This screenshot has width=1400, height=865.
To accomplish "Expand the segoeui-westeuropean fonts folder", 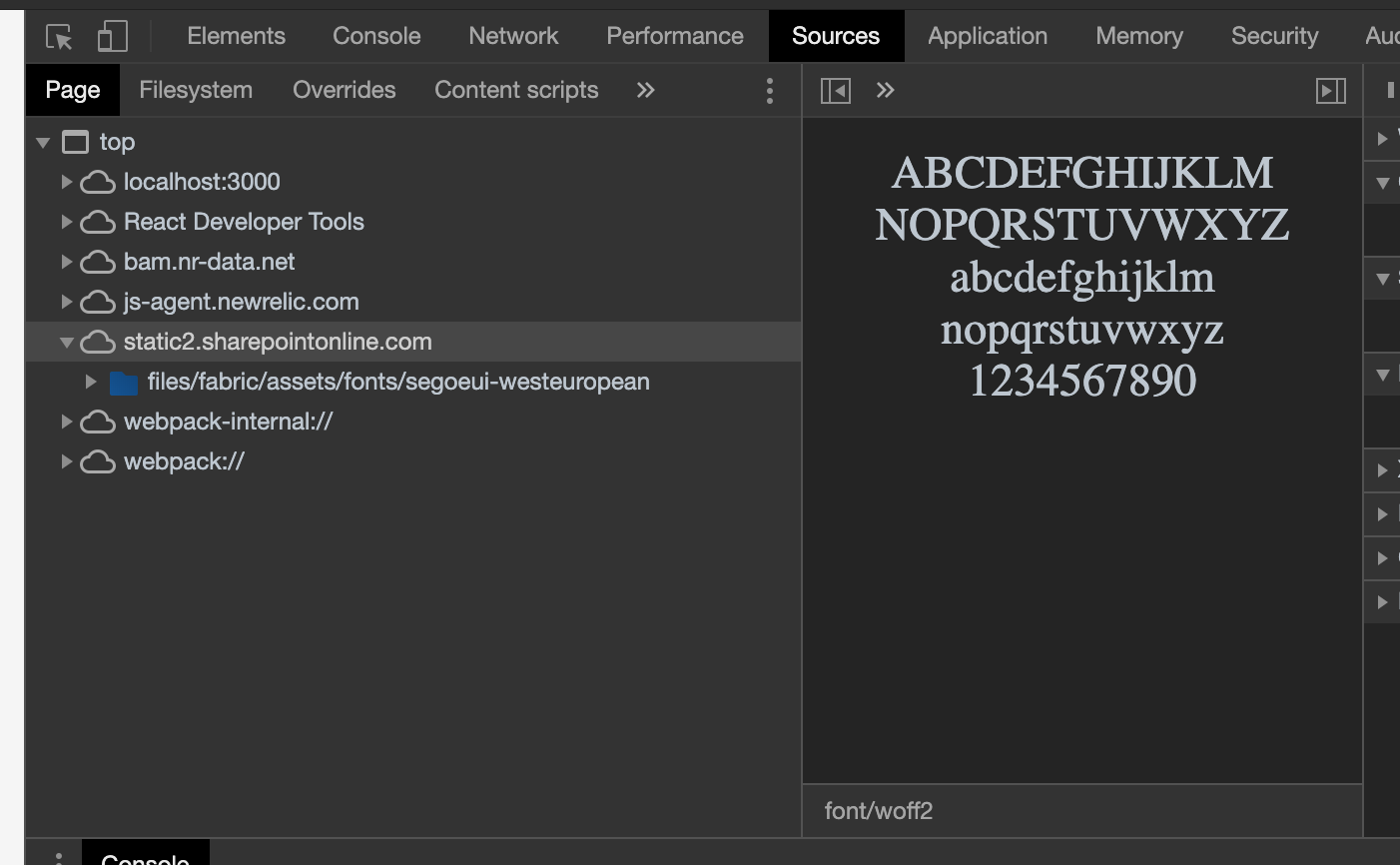I will (x=90, y=382).
